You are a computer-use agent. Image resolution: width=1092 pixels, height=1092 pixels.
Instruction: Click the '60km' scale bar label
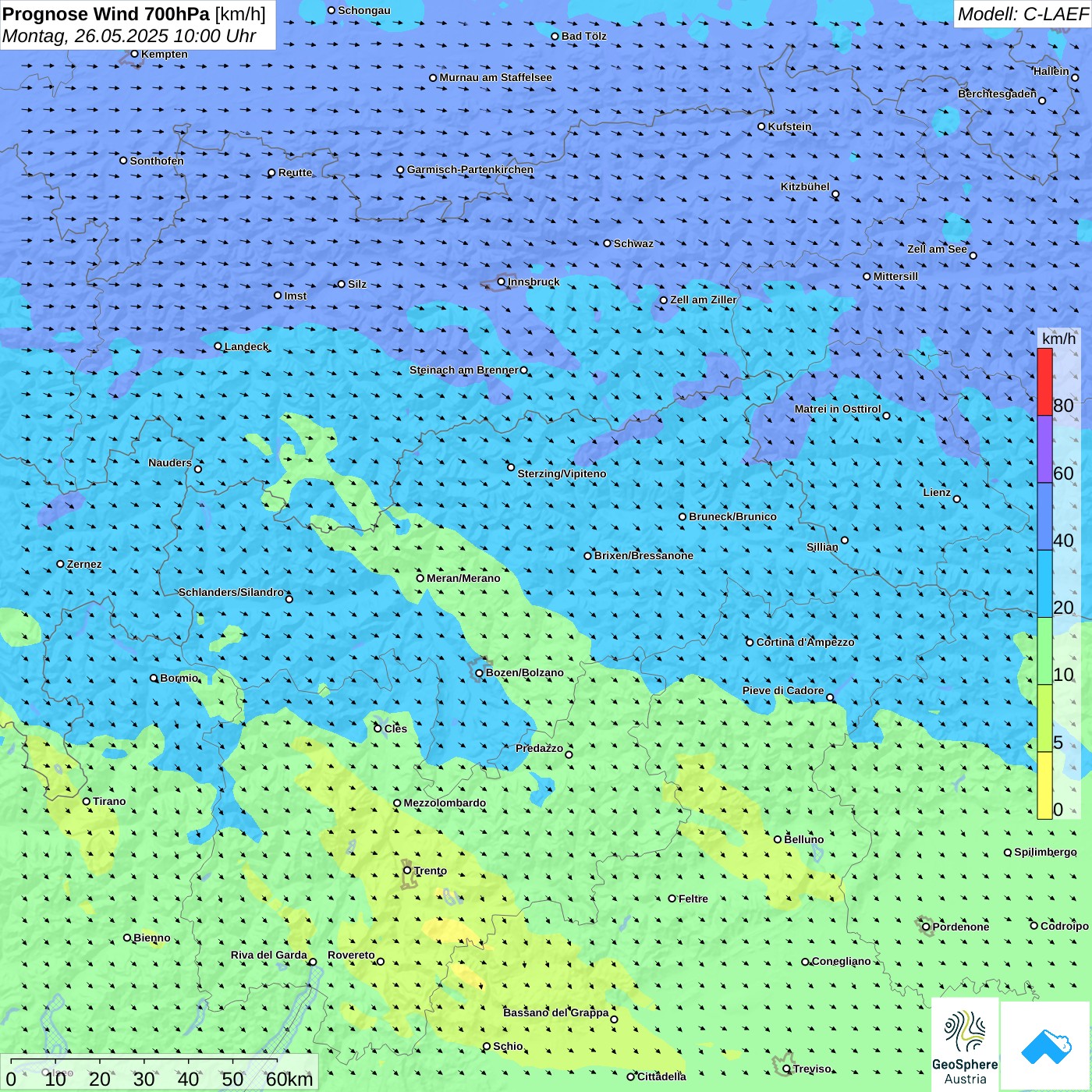(289, 1079)
